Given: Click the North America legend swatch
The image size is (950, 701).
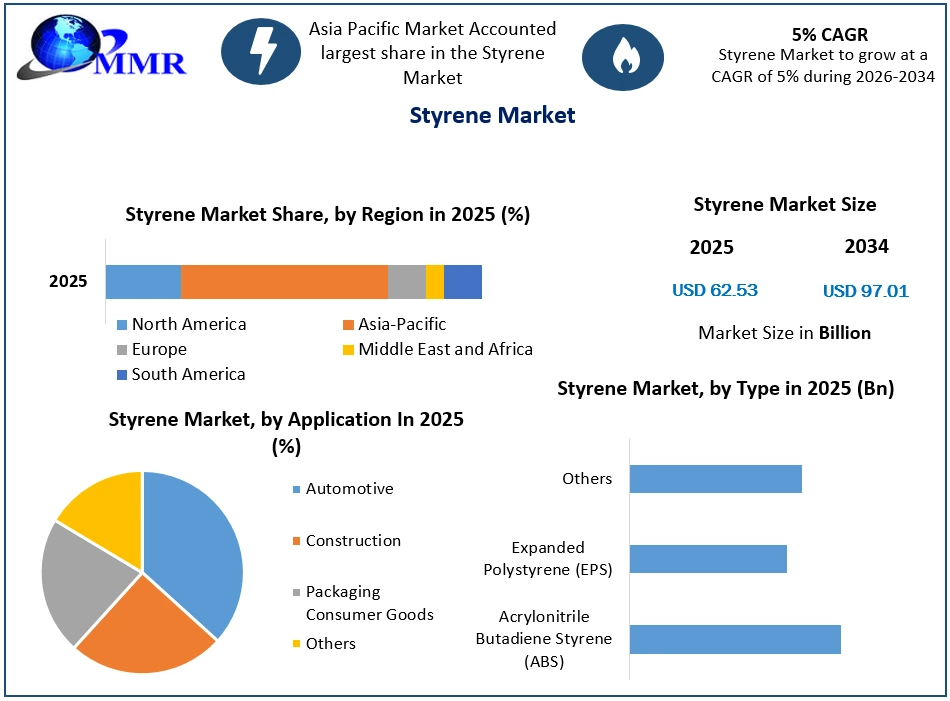Looking at the screenshot, I should 122,325.
